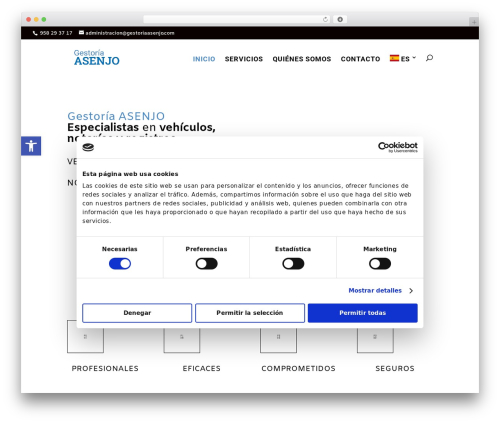The height and width of the screenshot is (423, 500).
Task: Minimize the browser window with yellow button
Action: click(x=36, y=19)
